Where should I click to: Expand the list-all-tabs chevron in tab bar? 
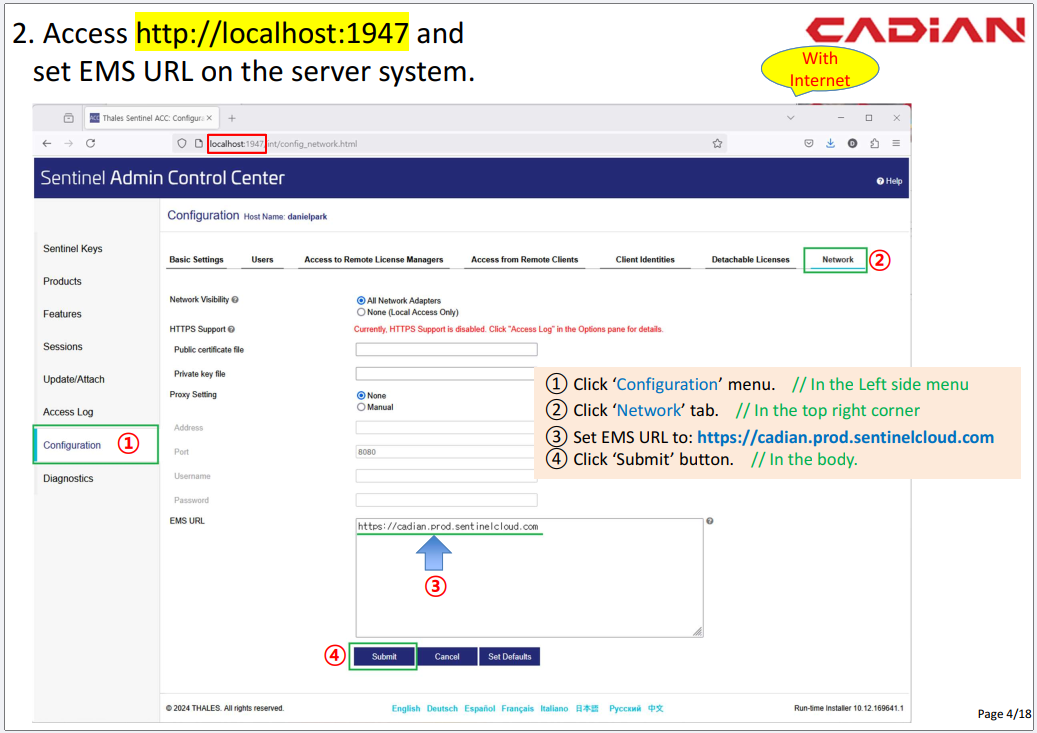791,118
